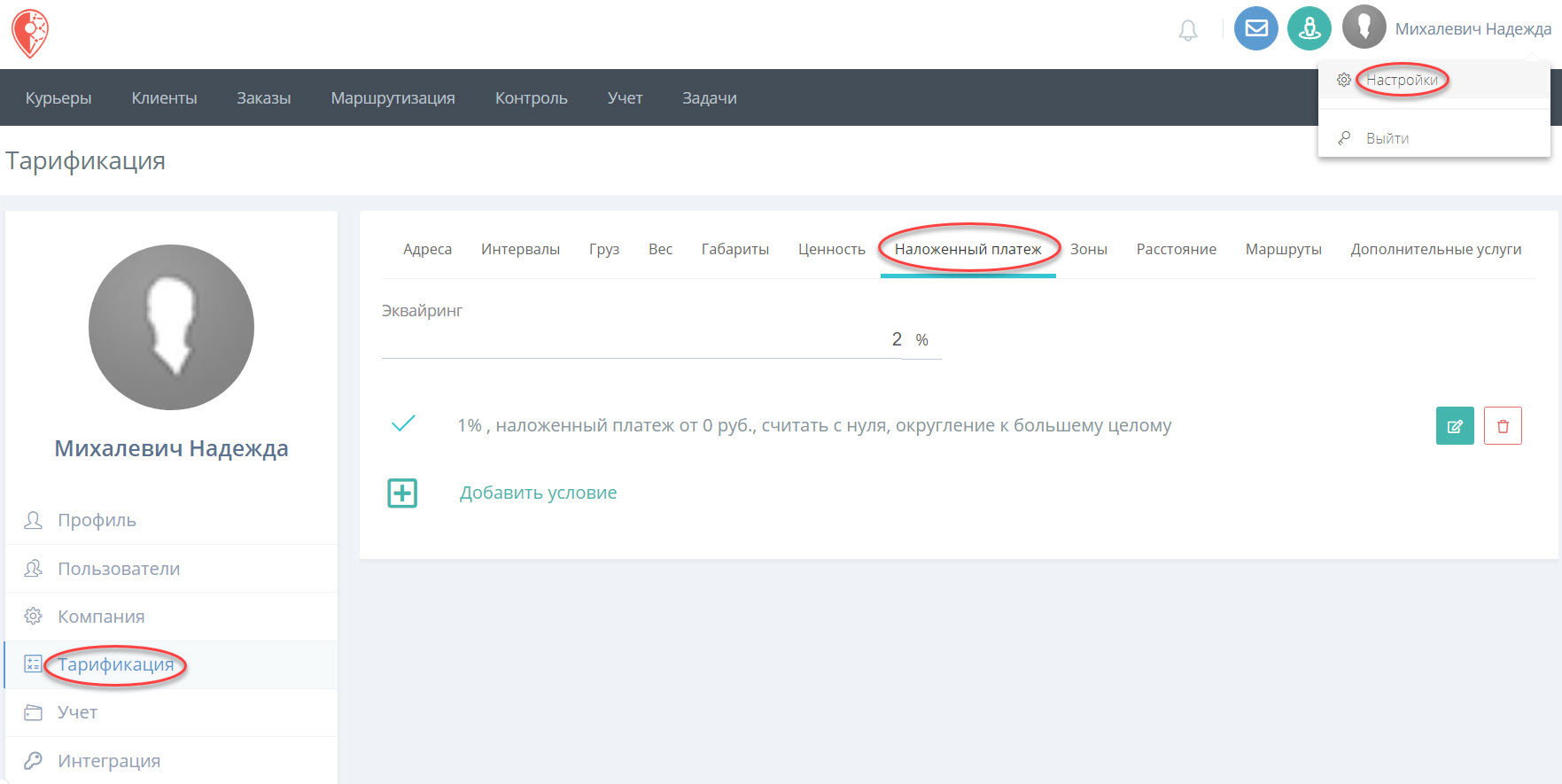Click the Пользователи users icon
1562x784 pixels.
(x=33, y=569)
